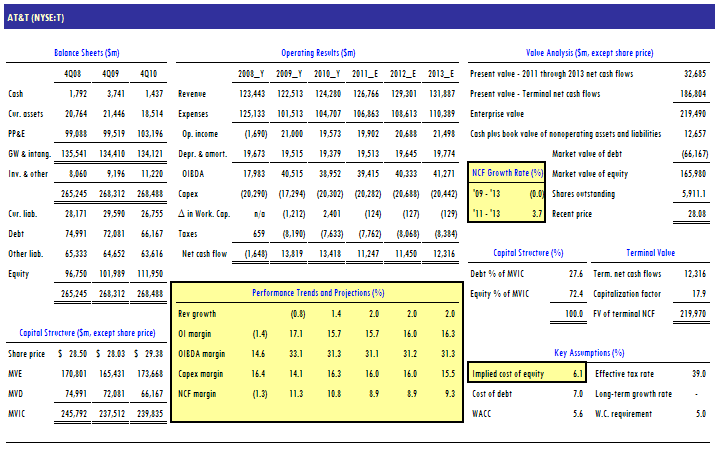Click the NCF Growth Rate (%) label

tap(506, 173)
